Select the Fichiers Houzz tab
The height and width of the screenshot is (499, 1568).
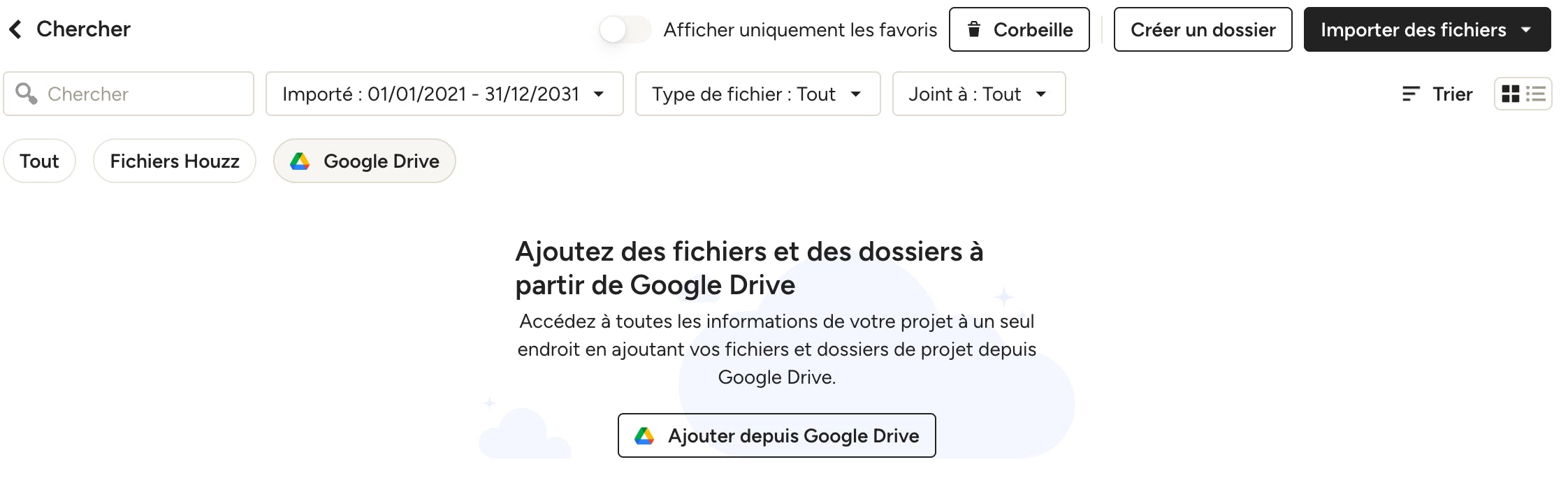tap(175, 161)
